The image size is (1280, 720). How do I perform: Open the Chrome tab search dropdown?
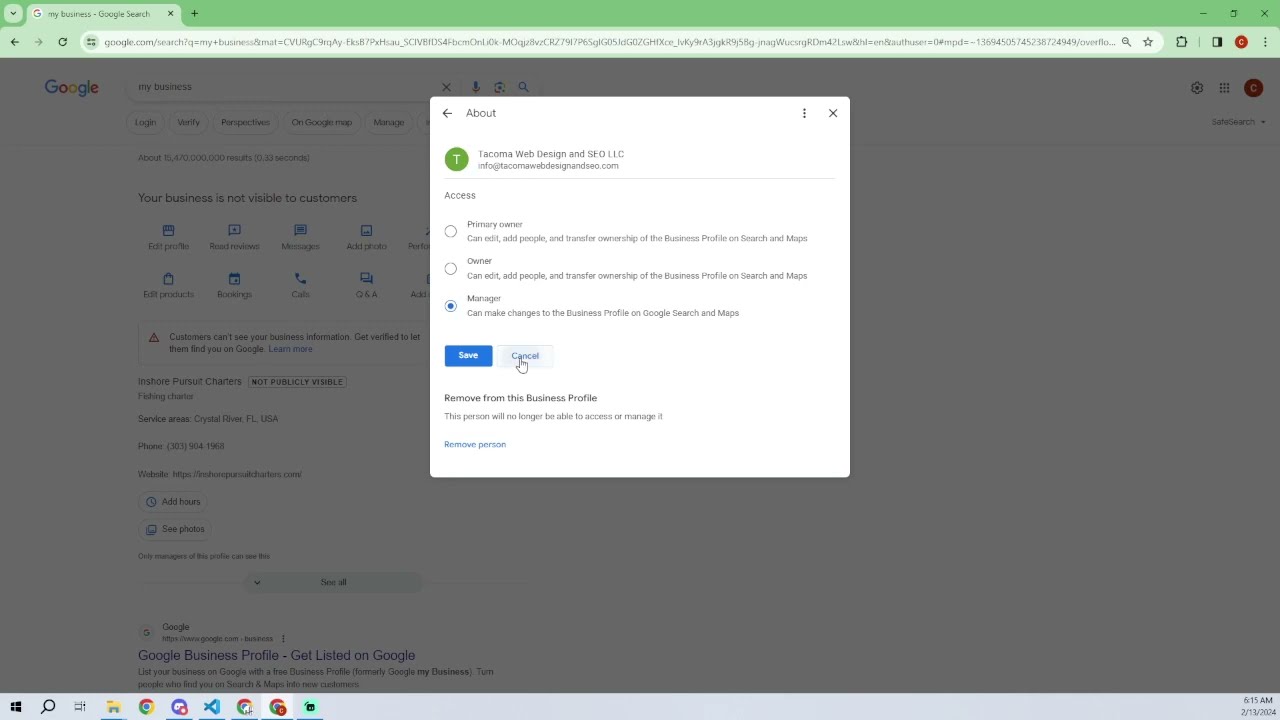tap(13, 14)
